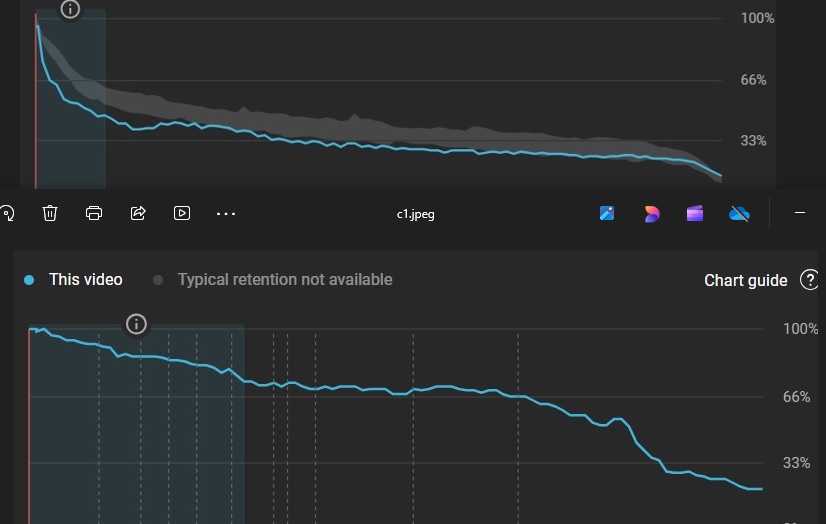826x524 pixels.
Task: Open the purple Clipchamp video editor icon
Action: coord(695,213)
